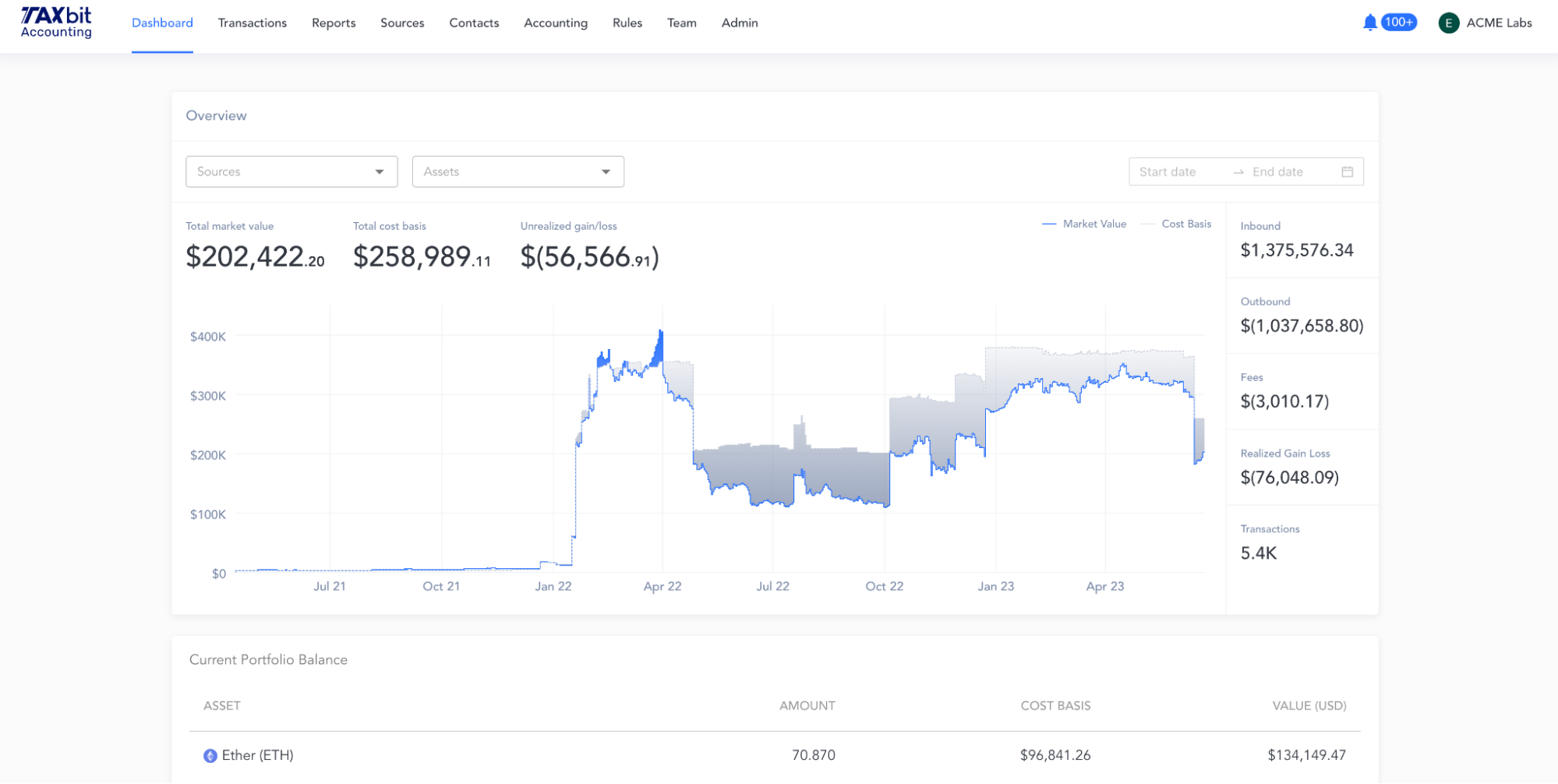1558x784 pixels.
Task: Click the TaxBit Accounting logo
Action: pyautogui.click(x=56, y=23)
